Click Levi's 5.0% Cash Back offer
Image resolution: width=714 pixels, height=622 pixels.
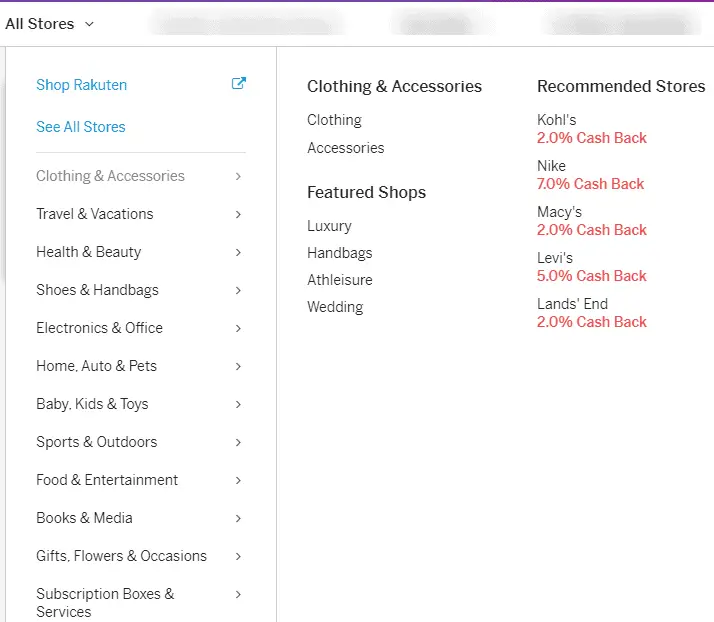pos(592,276)
